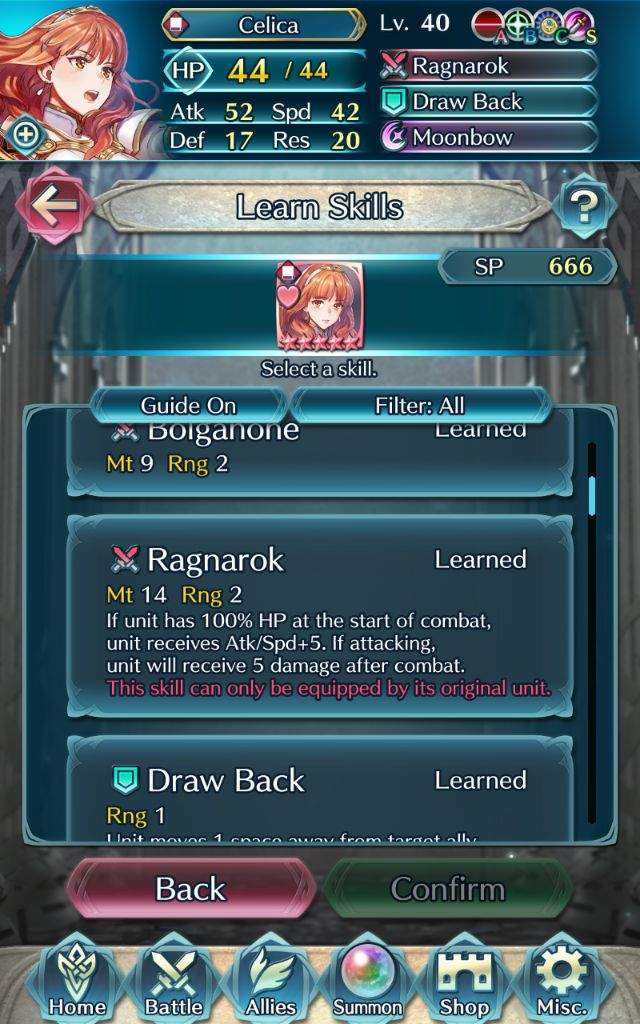Tap the red Back button
The image size is (640, 1024).
point(191,889)
